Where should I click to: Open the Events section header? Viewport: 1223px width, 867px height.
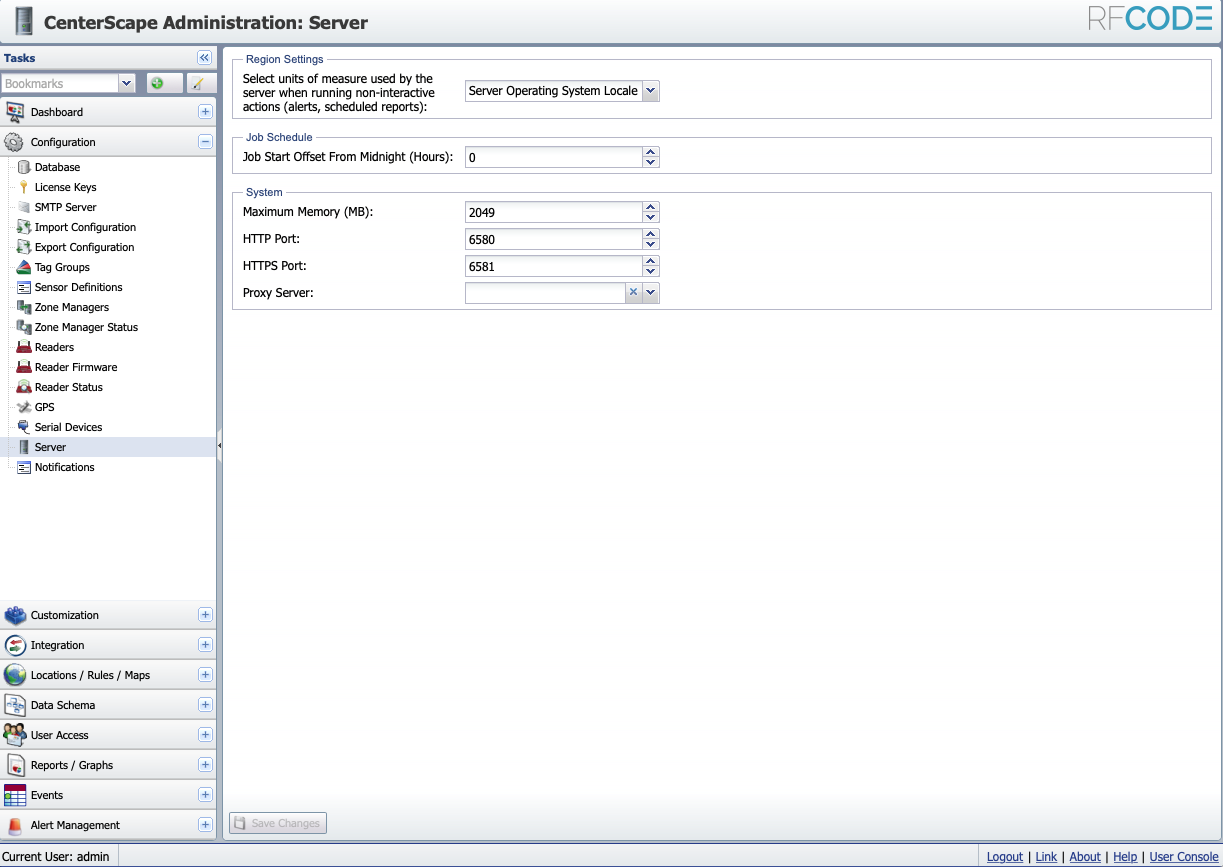tap(108, 795)
